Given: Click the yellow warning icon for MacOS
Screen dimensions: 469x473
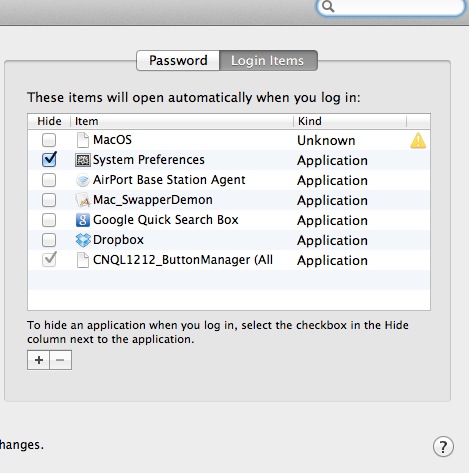Looking at the screenshot, I should coord(418,140).
